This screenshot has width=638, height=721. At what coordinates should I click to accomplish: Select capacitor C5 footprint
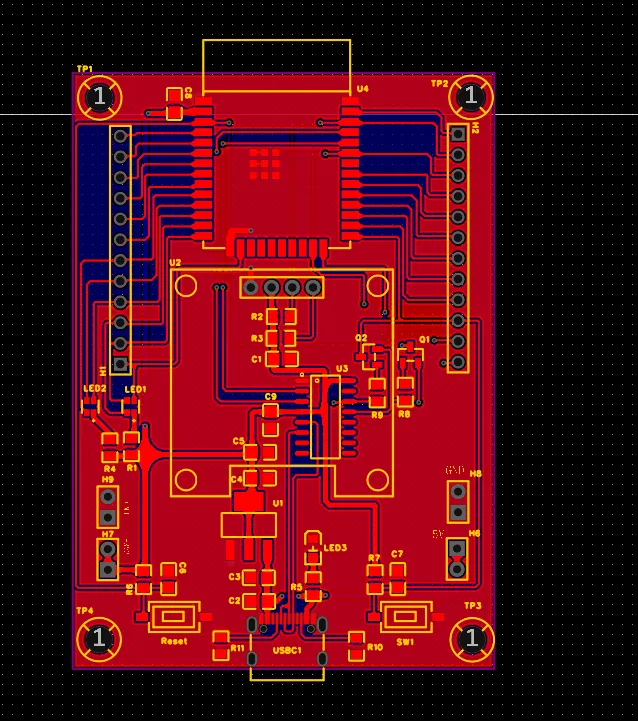tap(260, 452)
